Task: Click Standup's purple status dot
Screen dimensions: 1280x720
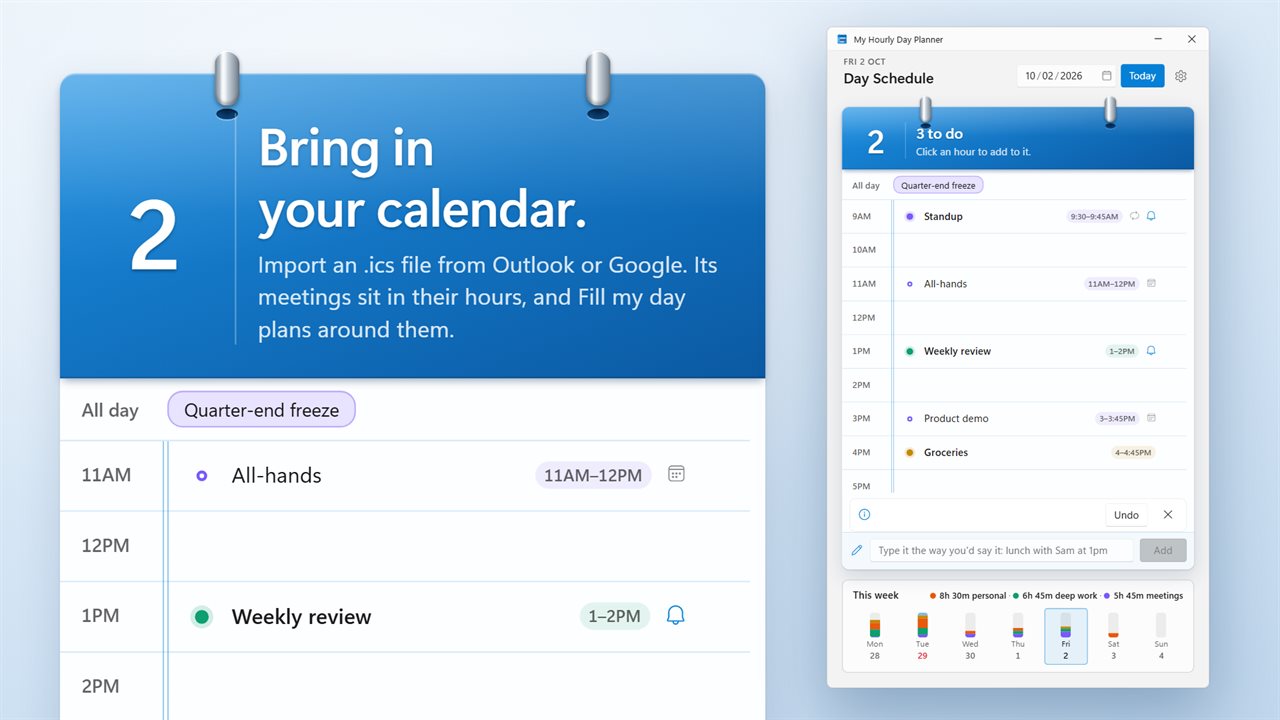Action: [x=909, y=216]
